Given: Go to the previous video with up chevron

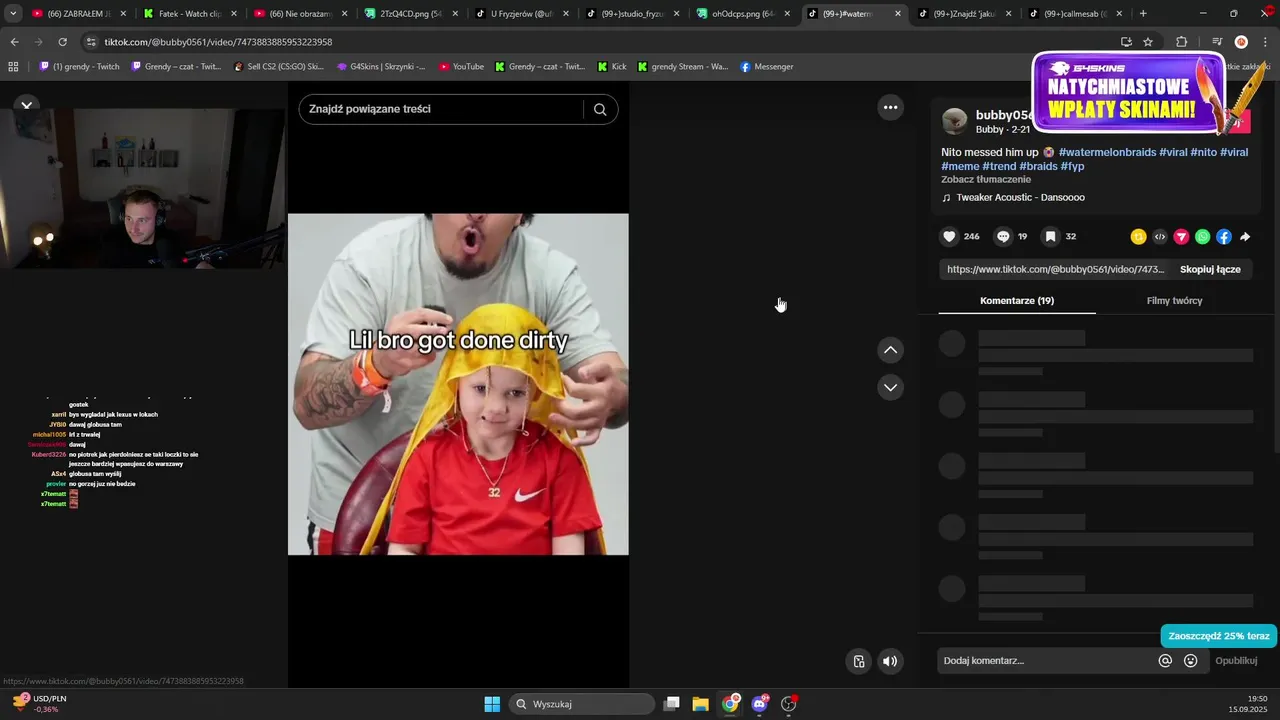Looking at the screenshot, I should click(890, 350).
